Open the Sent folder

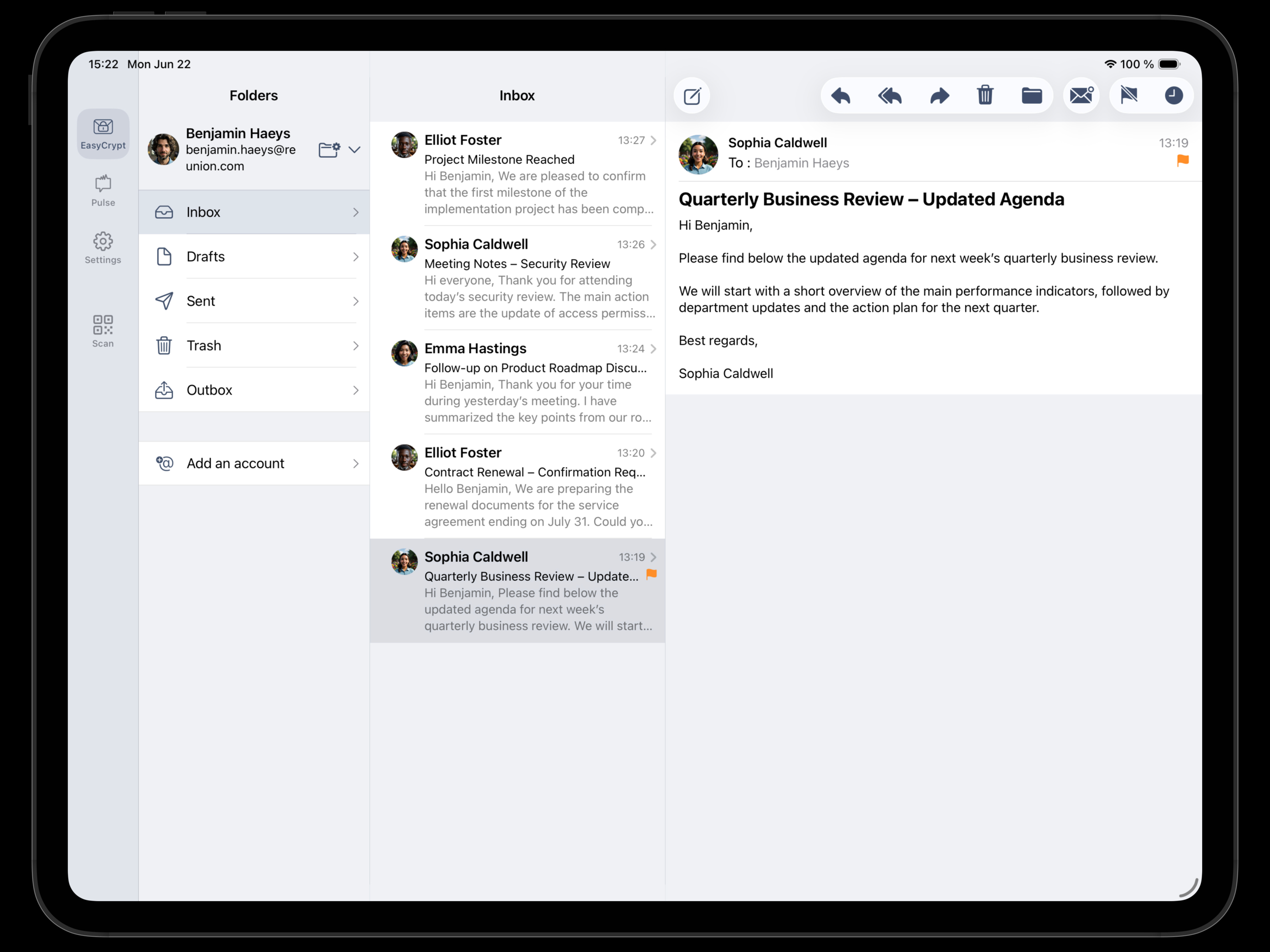point(254,301)
